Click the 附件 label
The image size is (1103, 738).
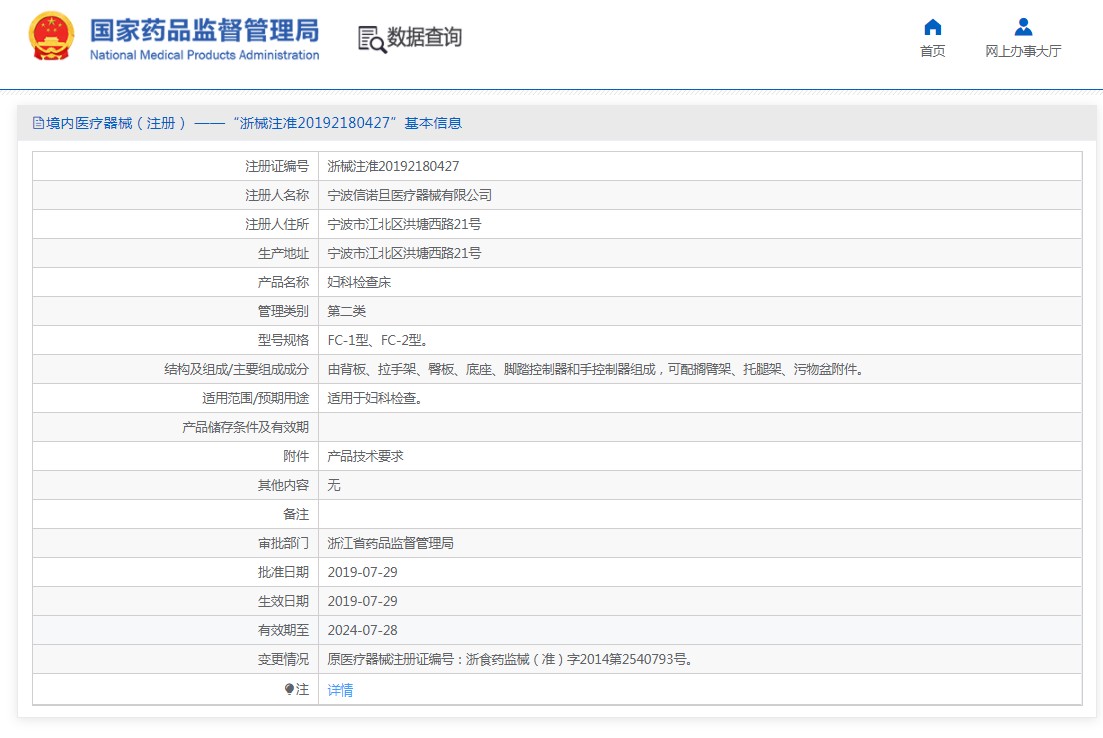pos(296,456)
